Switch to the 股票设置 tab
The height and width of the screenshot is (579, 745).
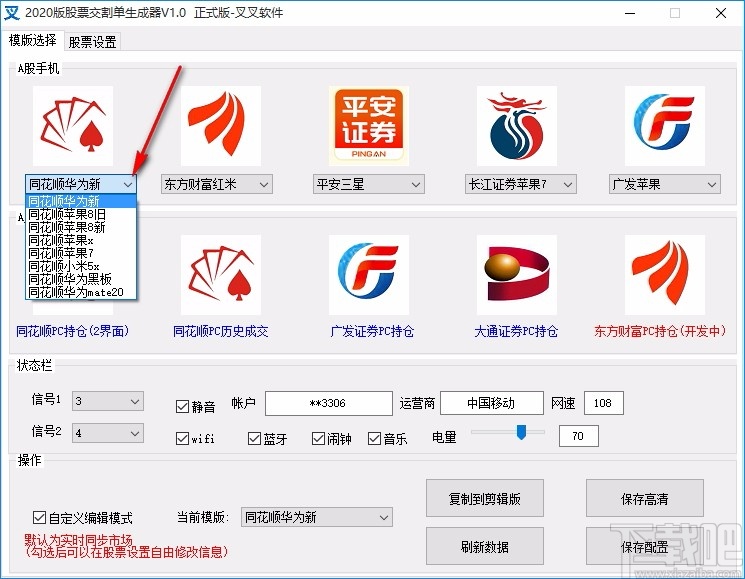(x=92, y=42)
